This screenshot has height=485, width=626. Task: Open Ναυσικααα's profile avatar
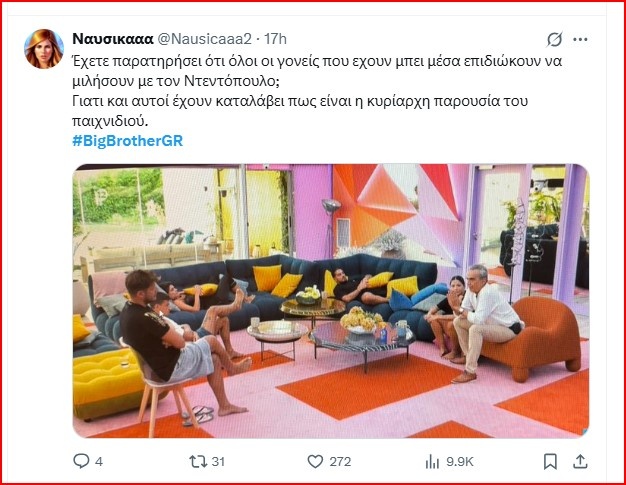pyautogui.click(x=44, y=49)
